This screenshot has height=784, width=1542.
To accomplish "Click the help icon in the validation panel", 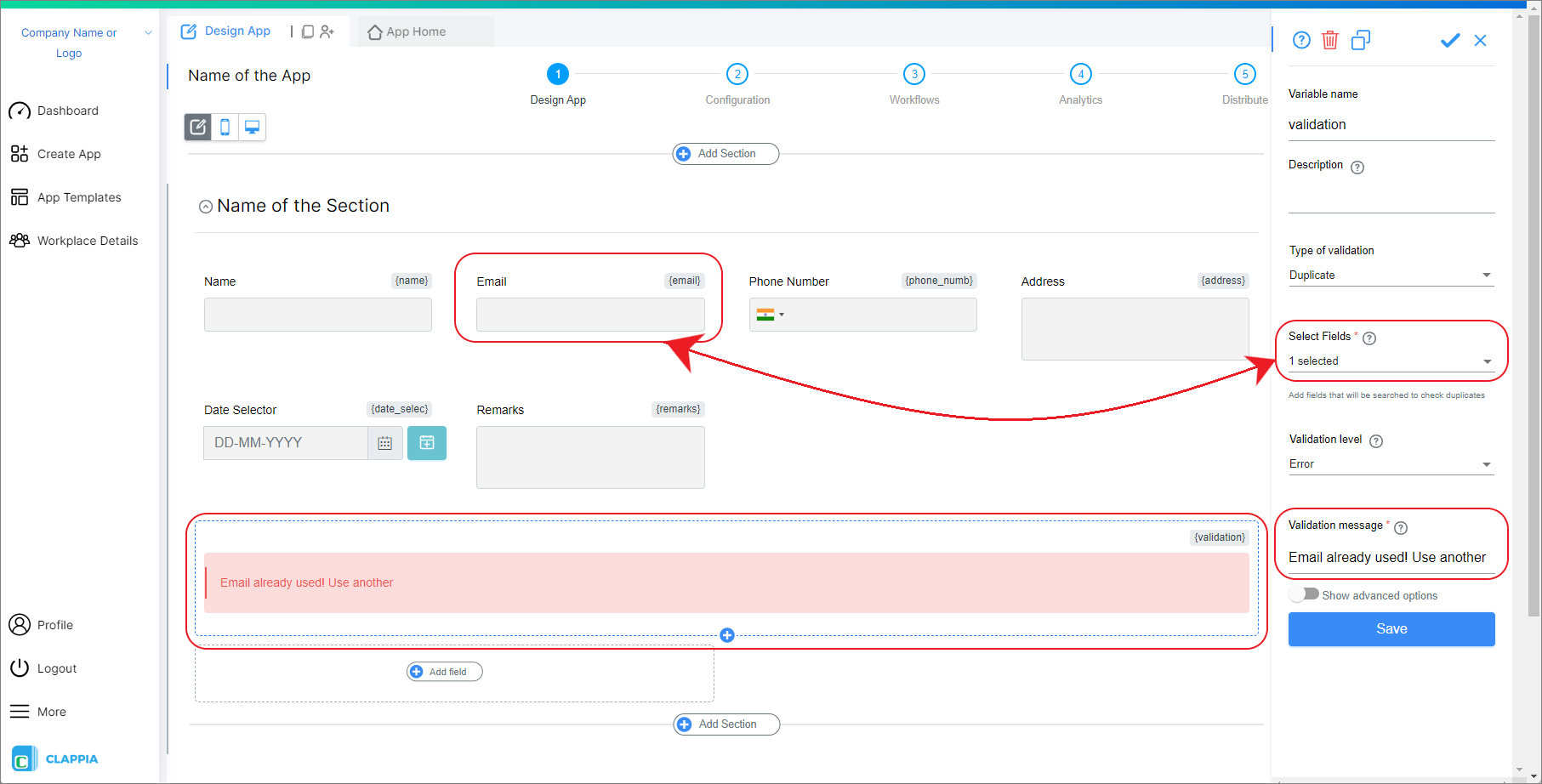I will [x=1300, y=40].
